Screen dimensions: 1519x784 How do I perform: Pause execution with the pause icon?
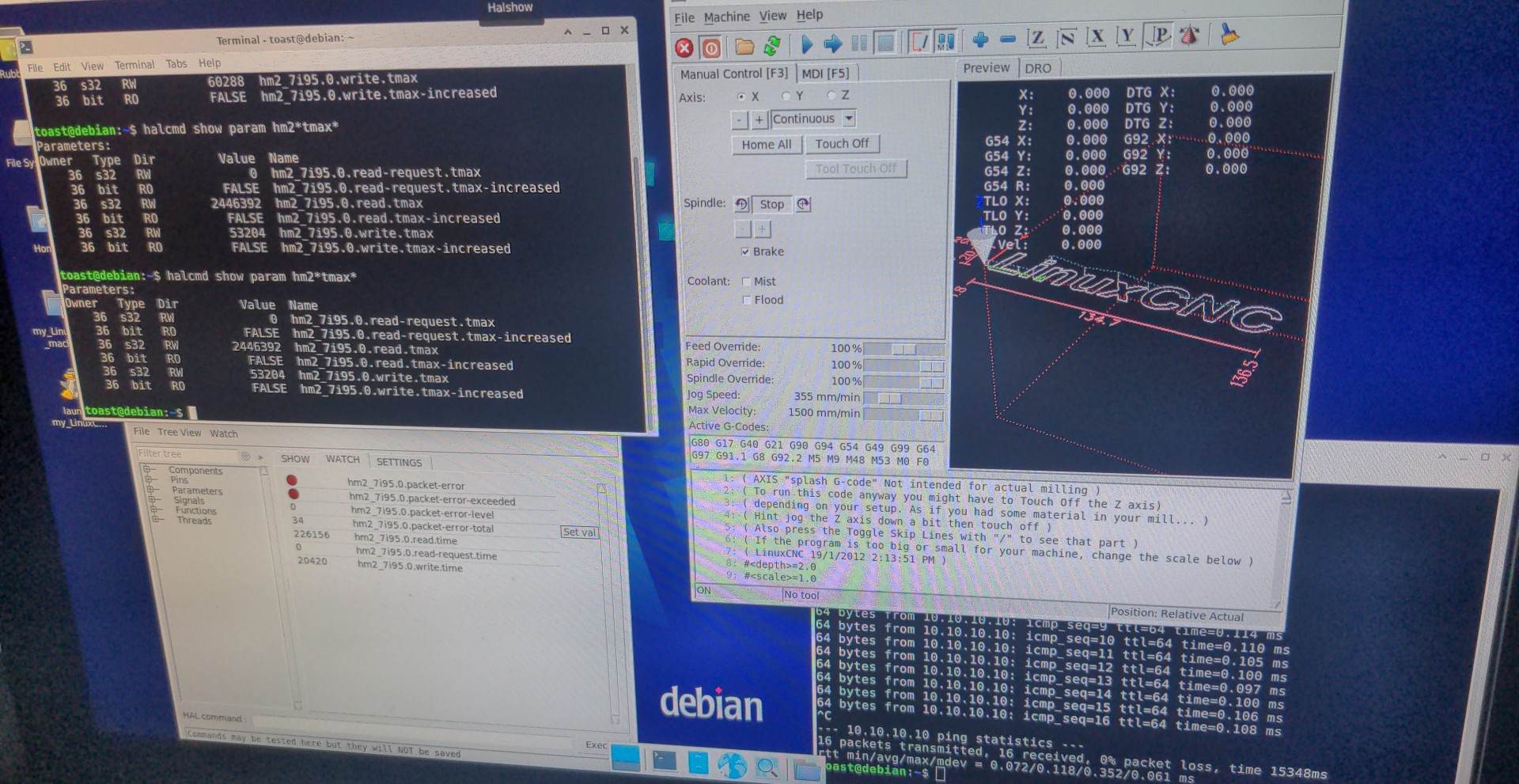(858, 43)
